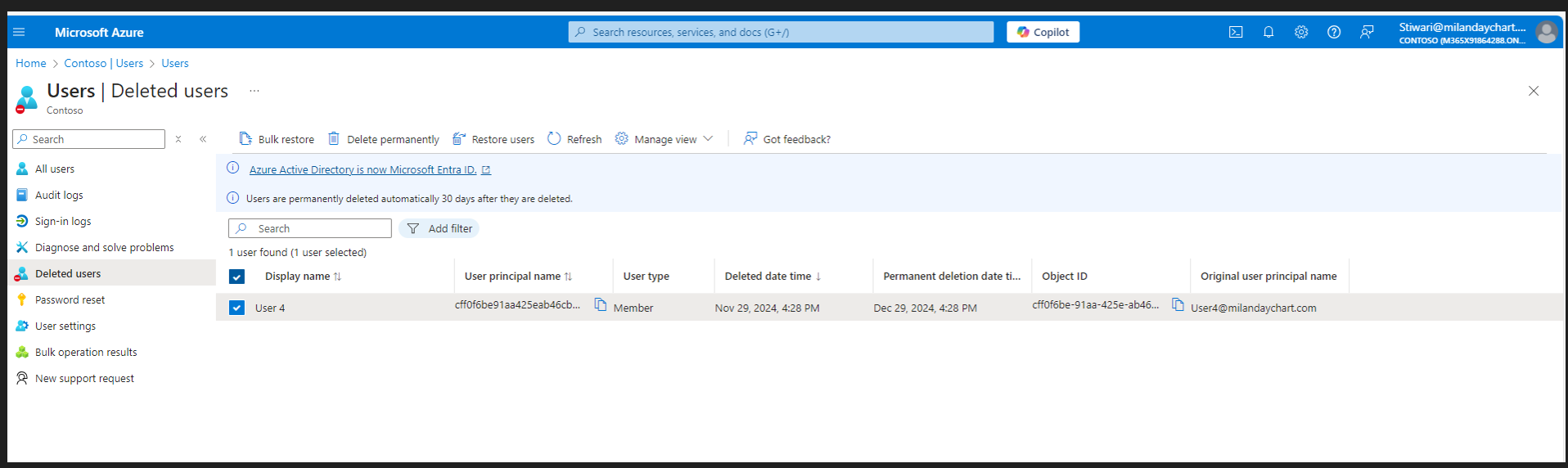1568x468 pixels.
Task: Click Delete permanently in the toolbar
Action: [384, 139]
